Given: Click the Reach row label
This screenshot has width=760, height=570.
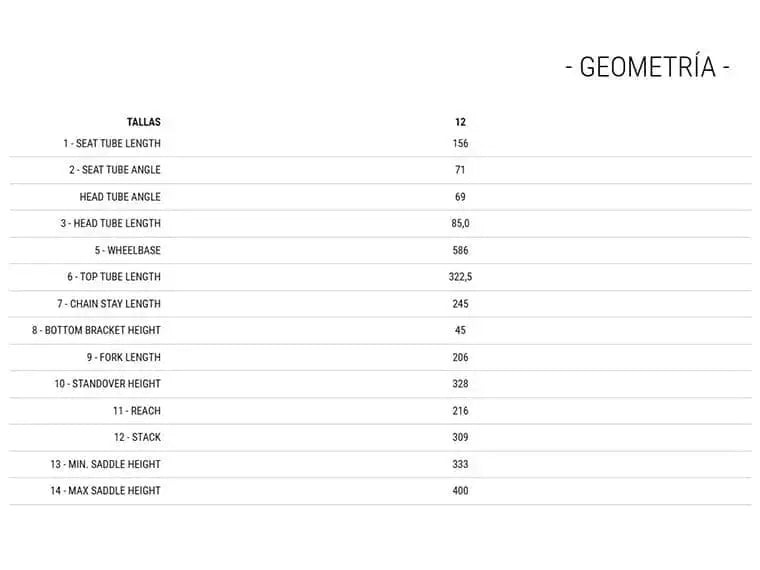Looking at the screenshot, I should [x=137, y=411].
